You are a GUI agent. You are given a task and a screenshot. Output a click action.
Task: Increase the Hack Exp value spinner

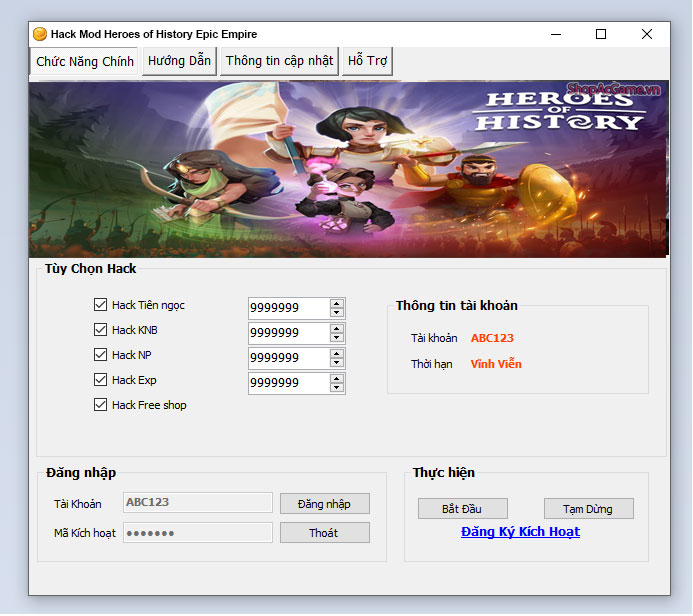(337, 379)
